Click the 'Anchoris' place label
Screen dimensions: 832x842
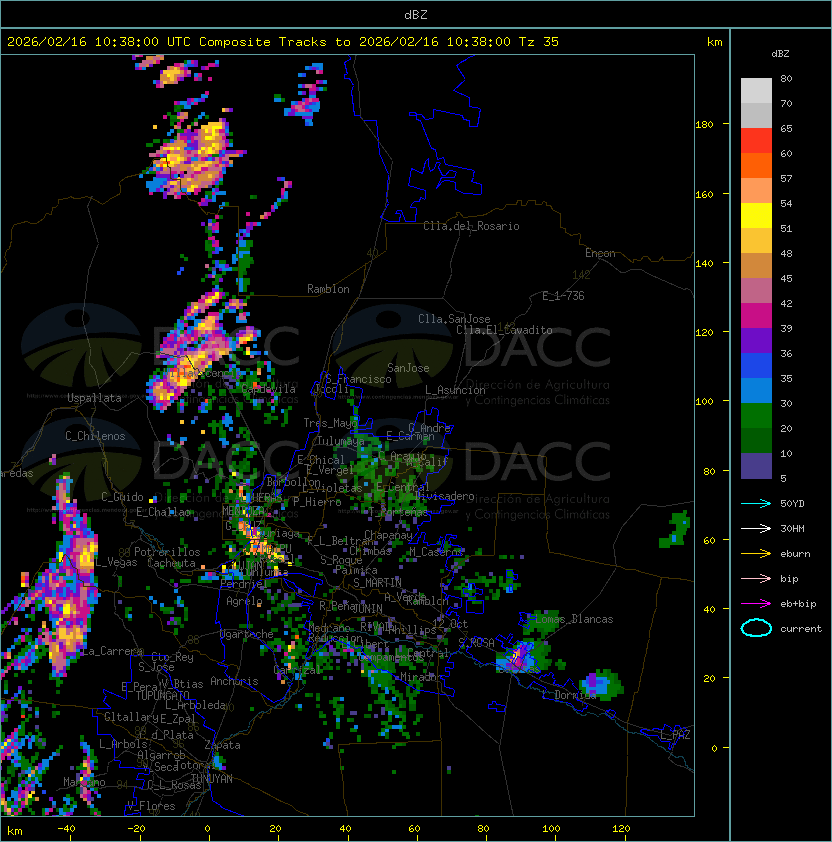pyautogui.click(x=234, y=681)
